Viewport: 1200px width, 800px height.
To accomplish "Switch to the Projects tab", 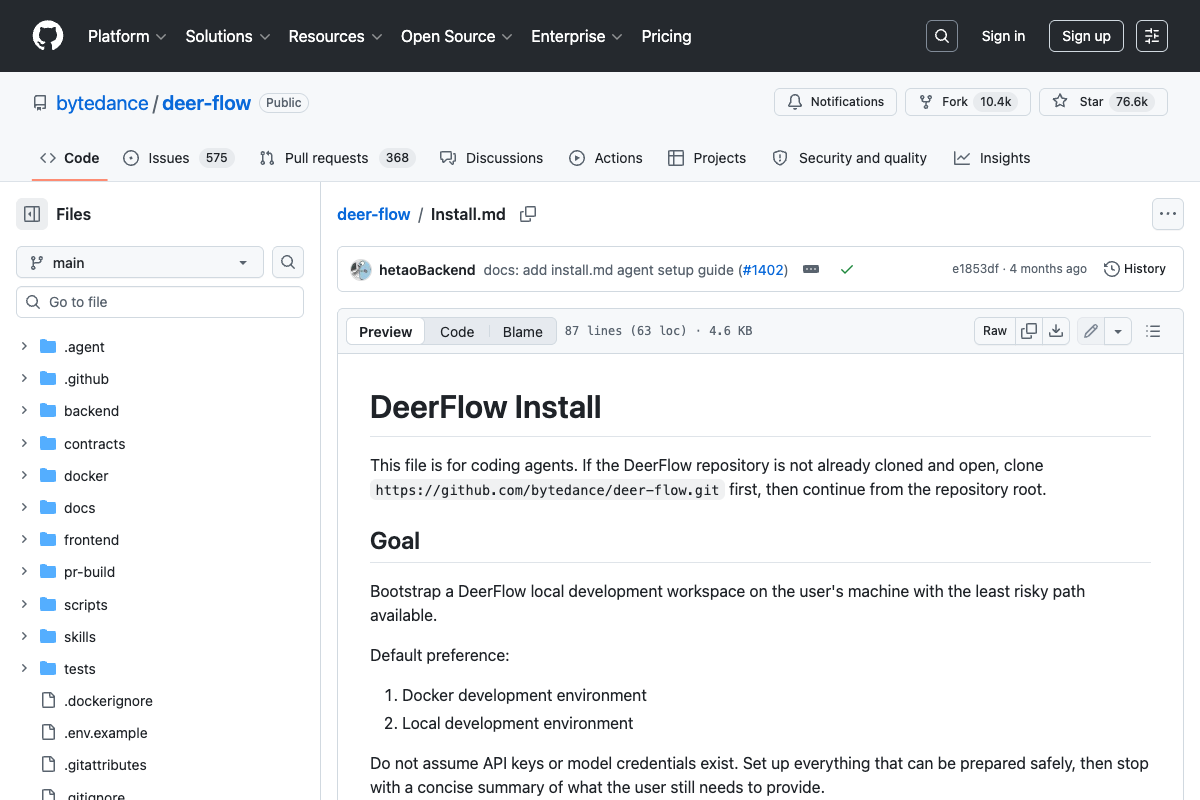I will tap(707, 158).
